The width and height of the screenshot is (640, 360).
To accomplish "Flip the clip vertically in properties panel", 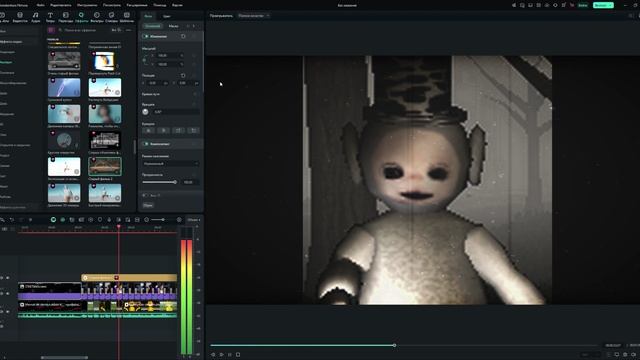I will [163, 131].
